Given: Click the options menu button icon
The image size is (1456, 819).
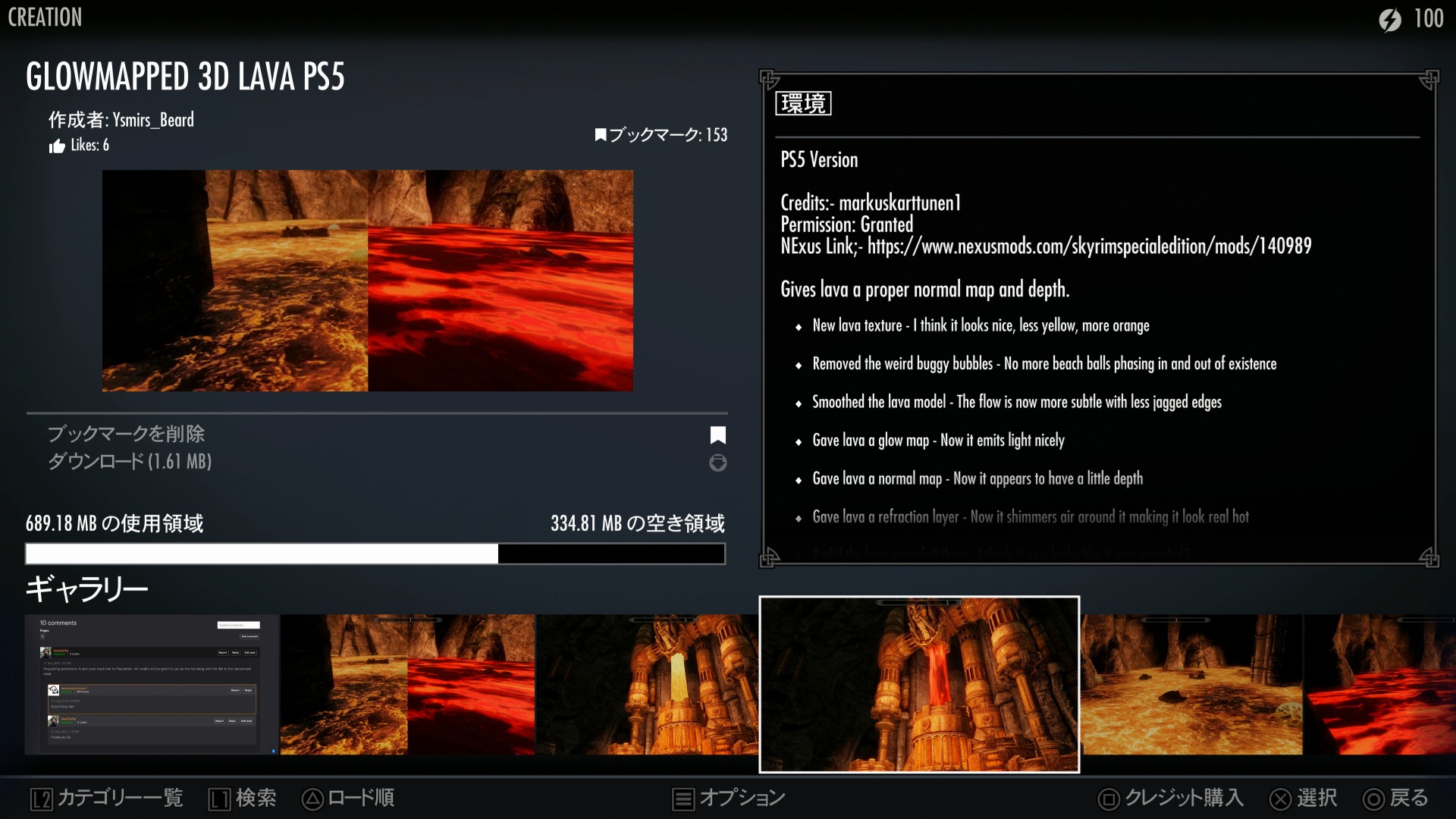Looking at the screenshot, I should click(683, 799).
